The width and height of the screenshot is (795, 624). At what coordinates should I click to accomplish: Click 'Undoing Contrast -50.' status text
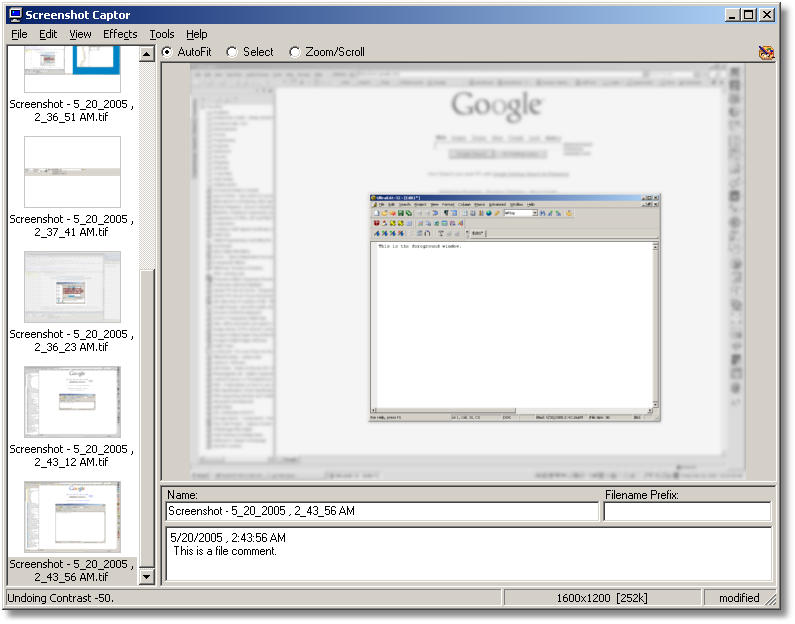tap(61, 598)
